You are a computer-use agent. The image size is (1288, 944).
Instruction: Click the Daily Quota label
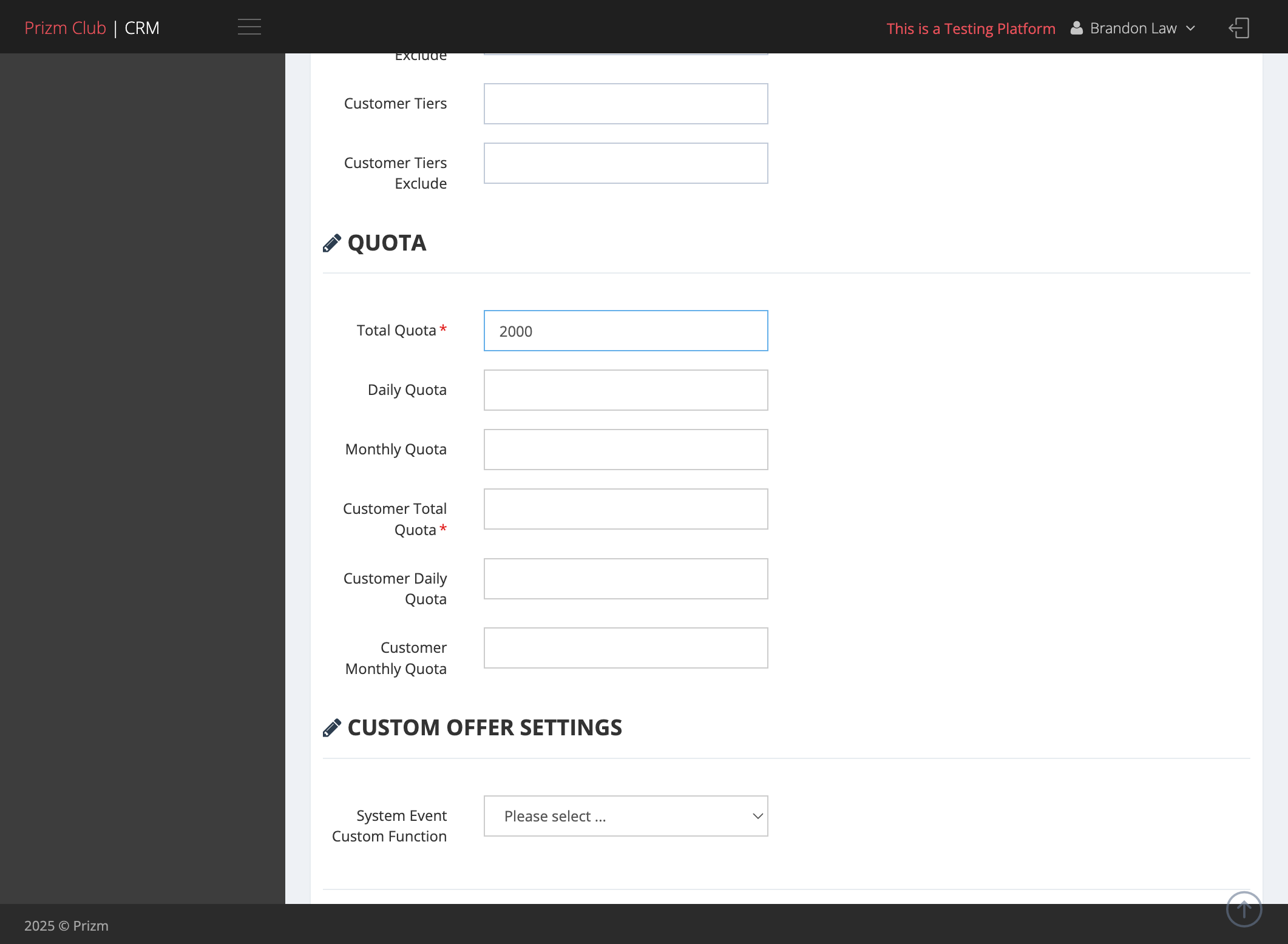407,390
